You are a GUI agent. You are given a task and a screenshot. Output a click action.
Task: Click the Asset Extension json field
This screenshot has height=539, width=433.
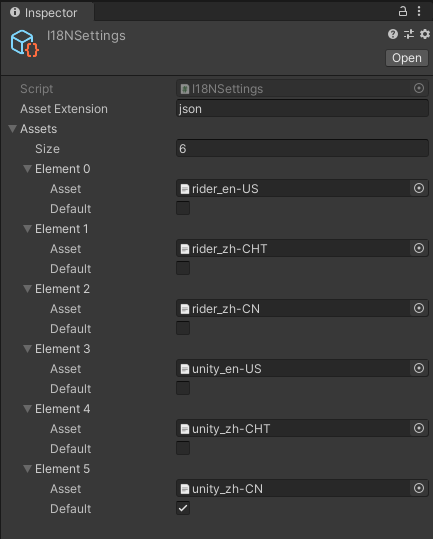tap(302, 109)
